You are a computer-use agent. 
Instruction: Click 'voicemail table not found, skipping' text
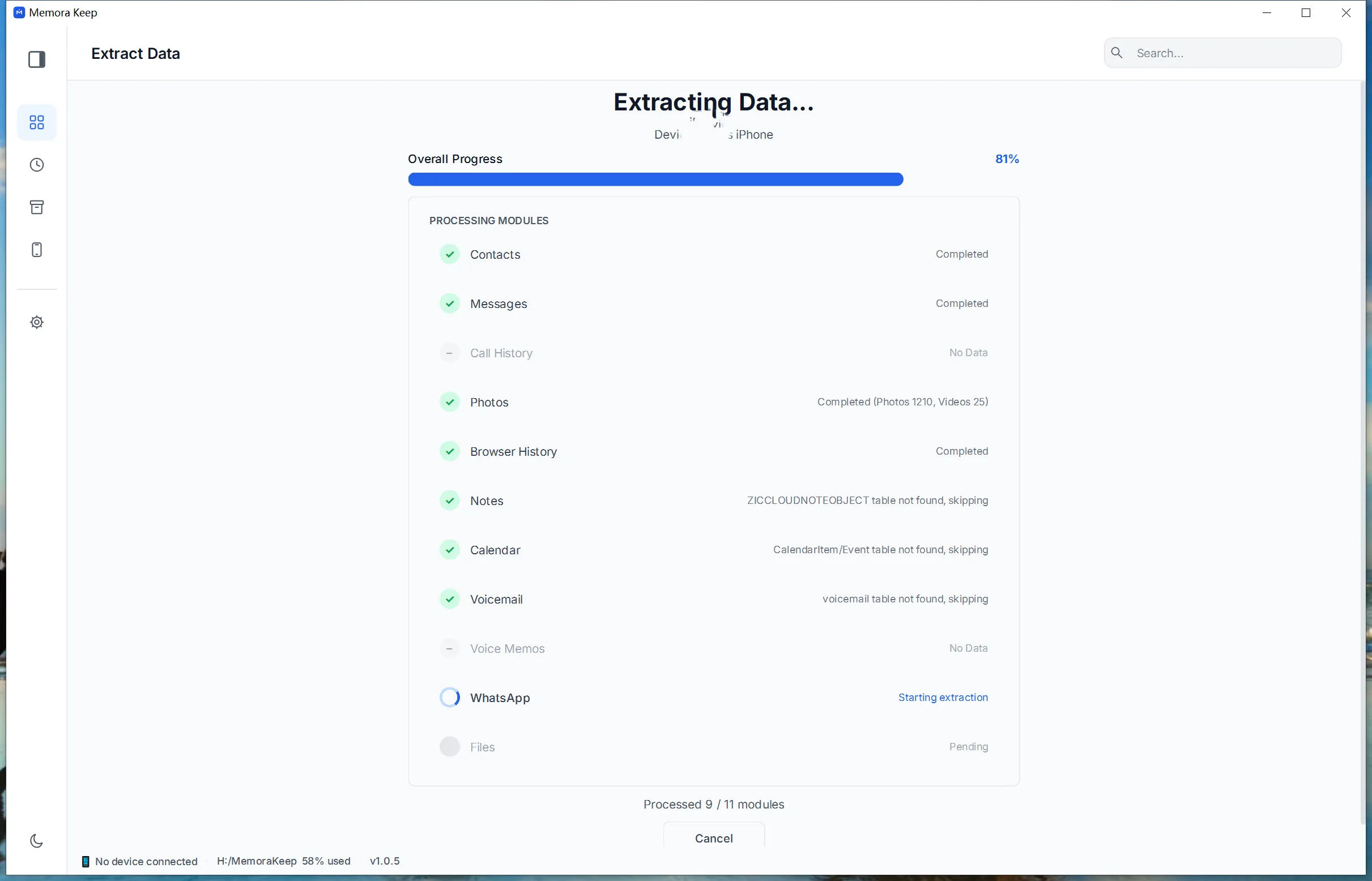pyautogui.click(x=905, y=599)
